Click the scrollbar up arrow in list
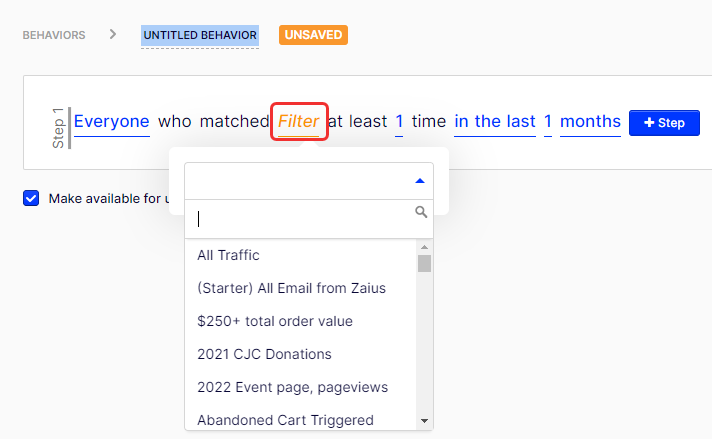The width and height of the screenshot is (712, 439). click(x=425, y=247)
